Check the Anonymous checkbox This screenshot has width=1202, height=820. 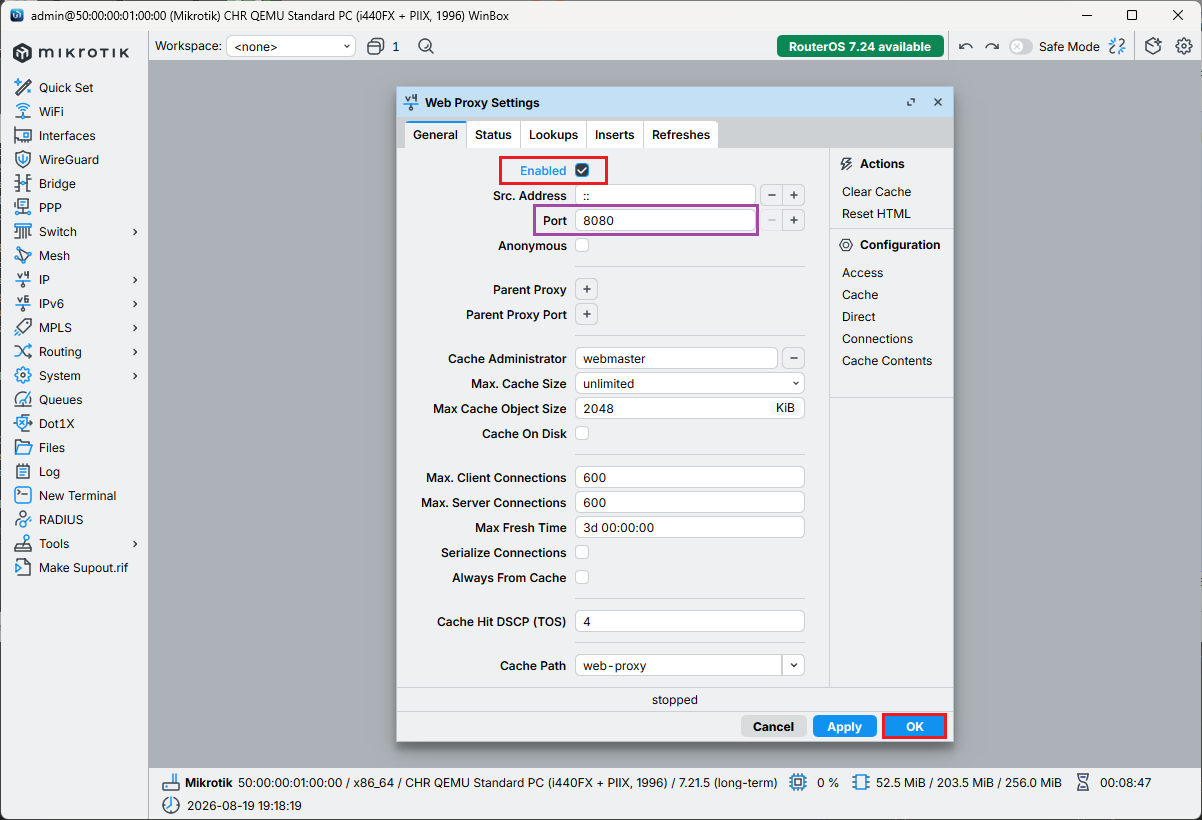pyautogui.click(x=582, y=245)
